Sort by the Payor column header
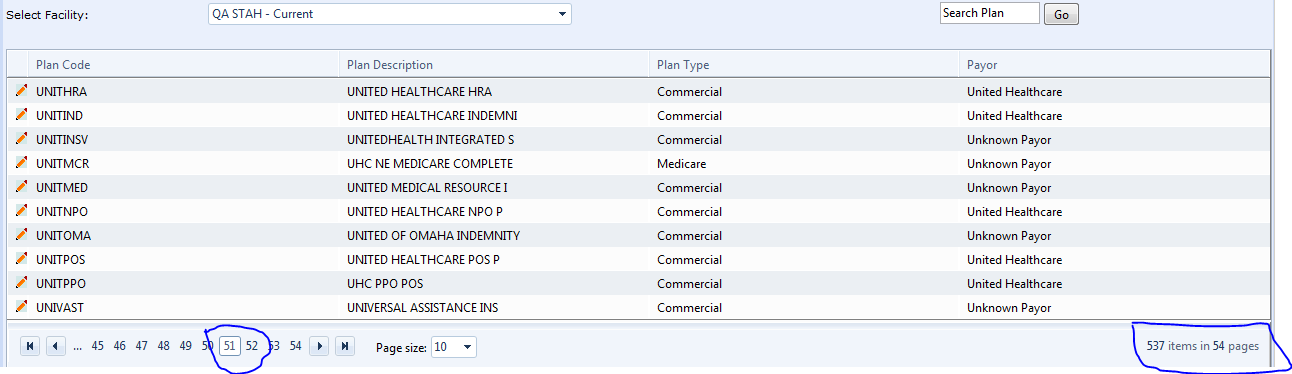Image resolution: width=1292 pixels, height=374 pixels. pyautogui.click(x=982, y=65)
